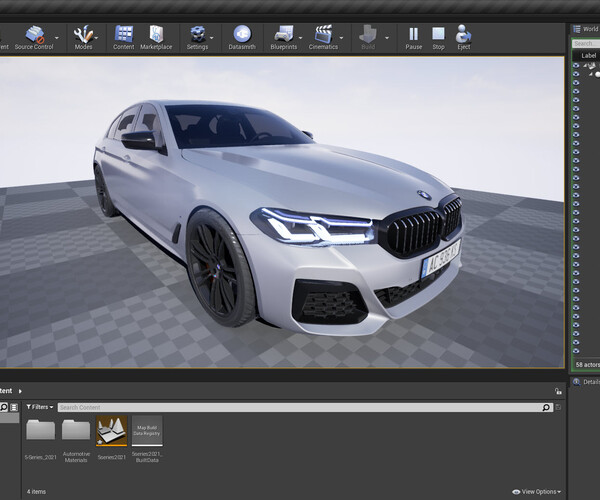The image size is (600, 500).
Task: Click the Search Content input field
Action: pos(305,407)
